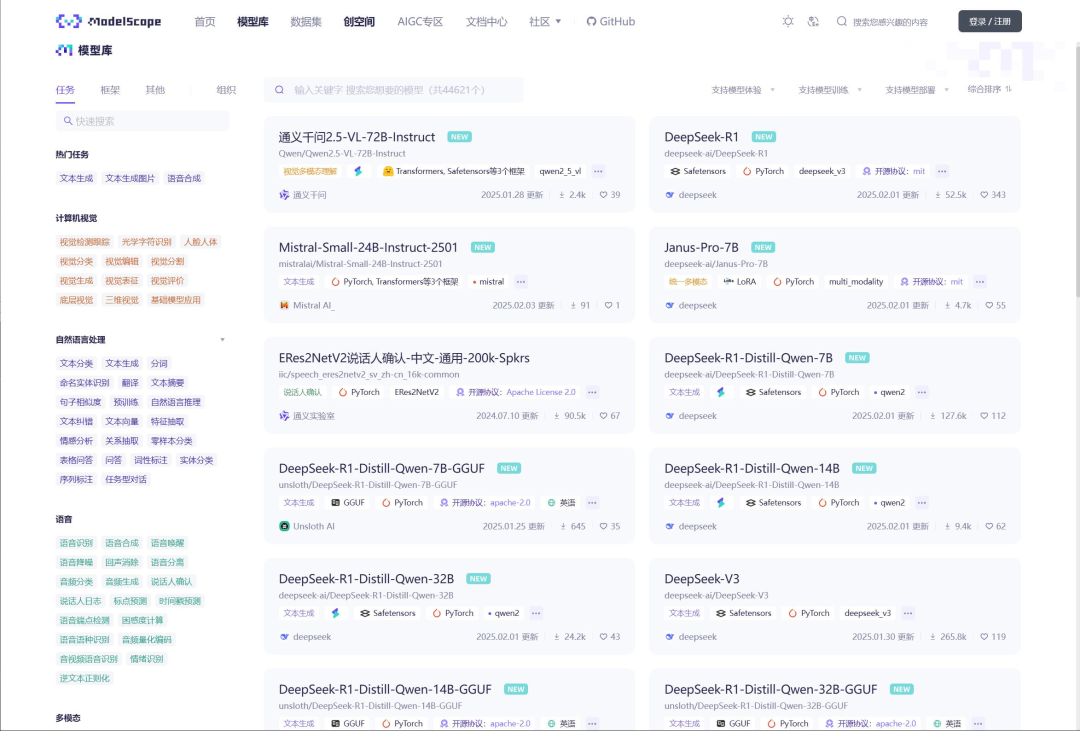Screen dimensions: 1080x731
Task: Click the top search magnifier icon
Action: tap(842, 21)
